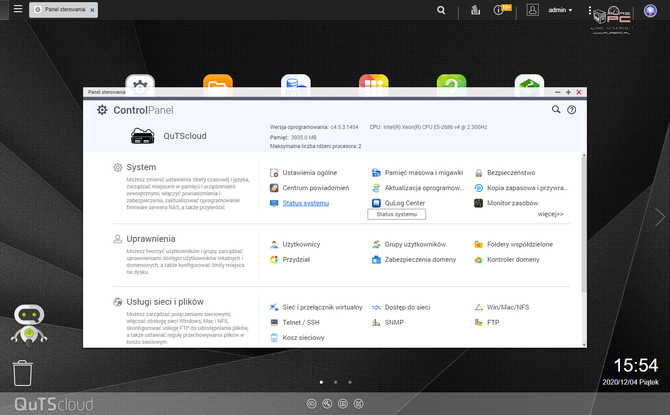Open the main hamburger menu

18,9
